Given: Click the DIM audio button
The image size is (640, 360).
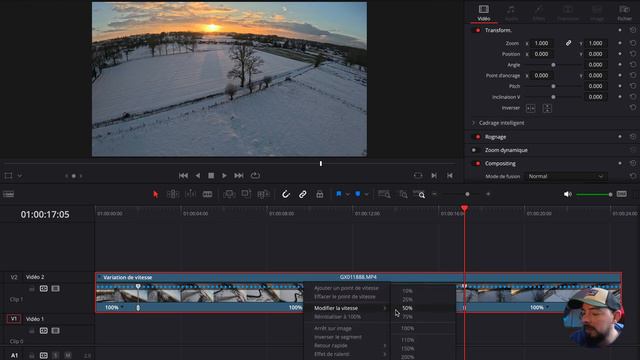Looking at the screenshot, I should pos(622,194).
